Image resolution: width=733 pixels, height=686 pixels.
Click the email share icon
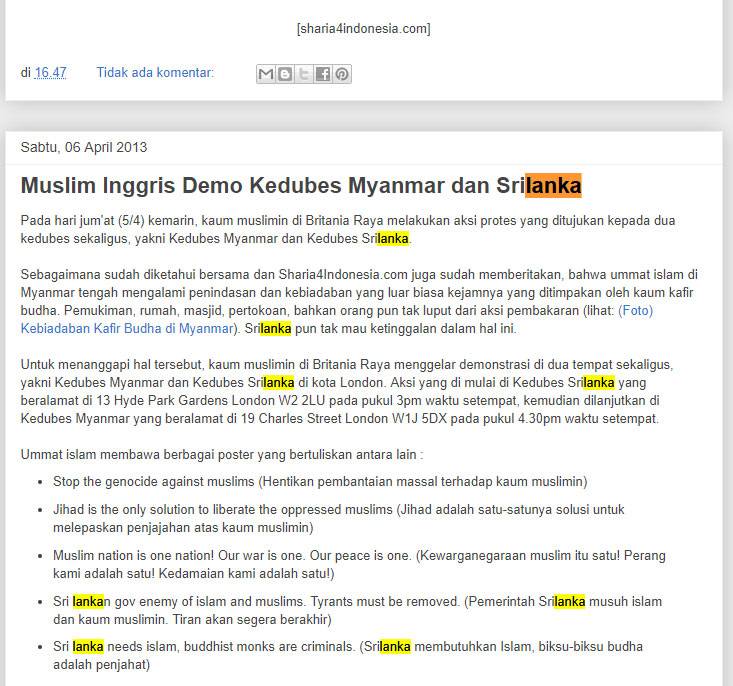pos(266,74)
